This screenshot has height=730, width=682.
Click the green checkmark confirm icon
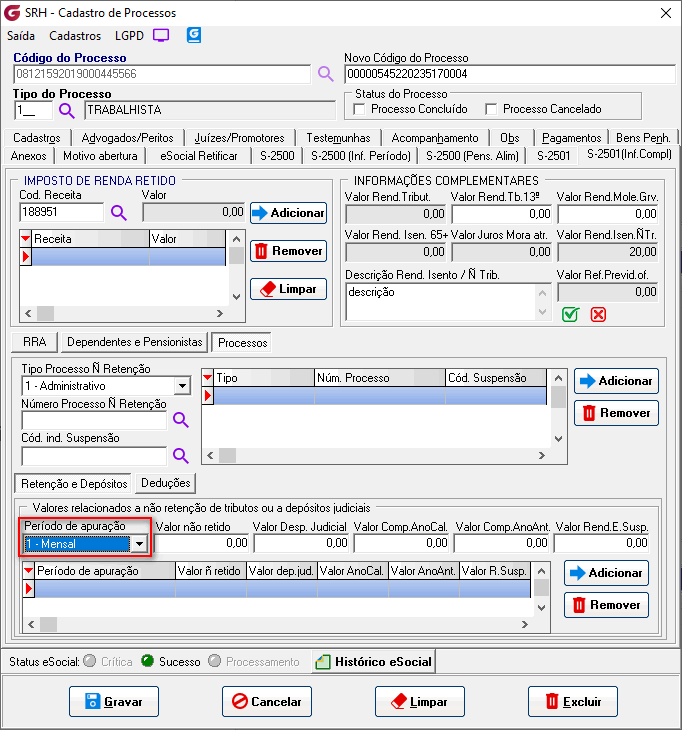[570, 314]
